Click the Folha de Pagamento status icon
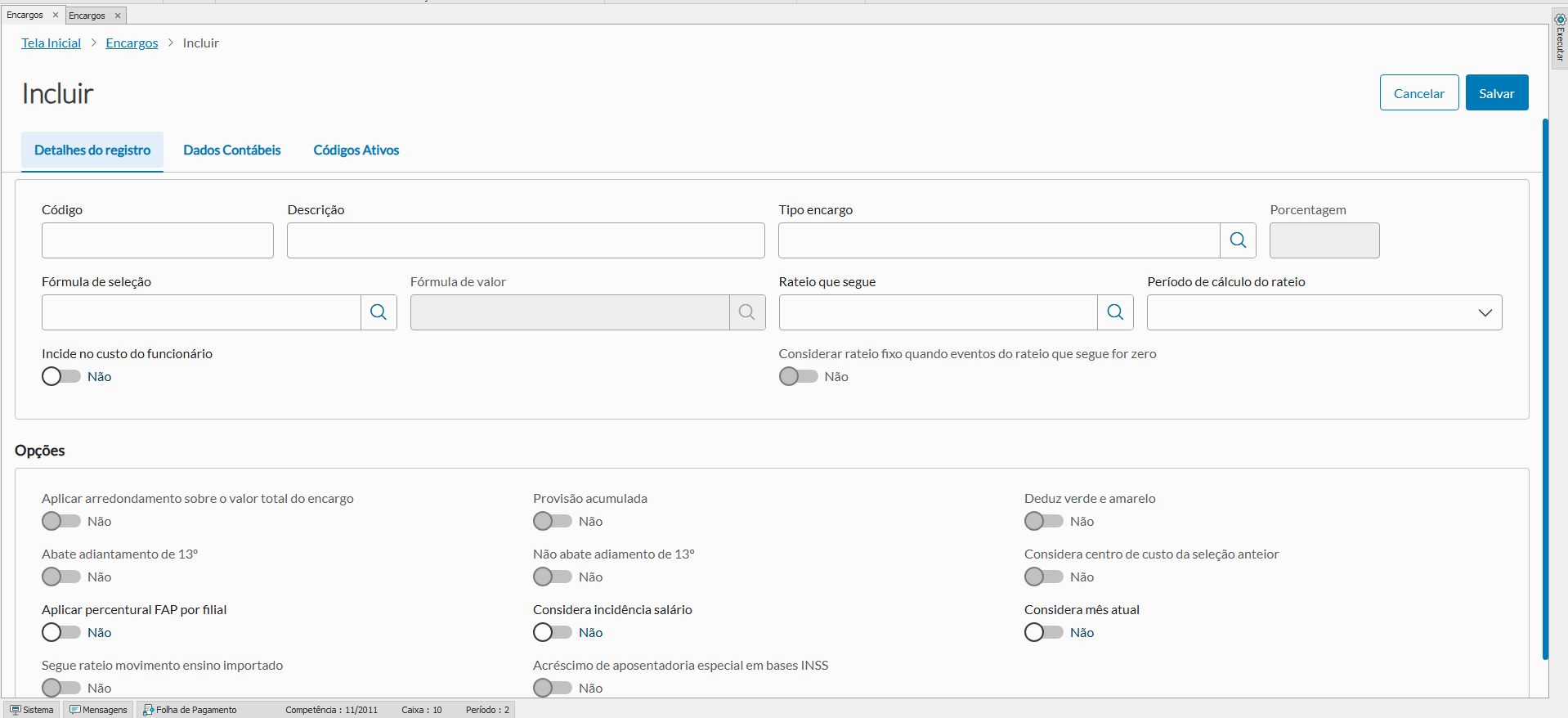 148,710
